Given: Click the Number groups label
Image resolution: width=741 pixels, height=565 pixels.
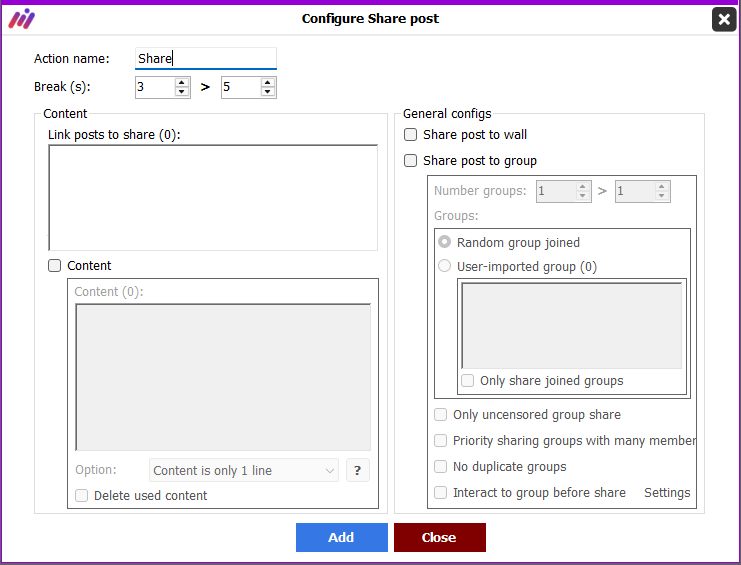Looking at the screenshot, I should [x=480, y=191].
